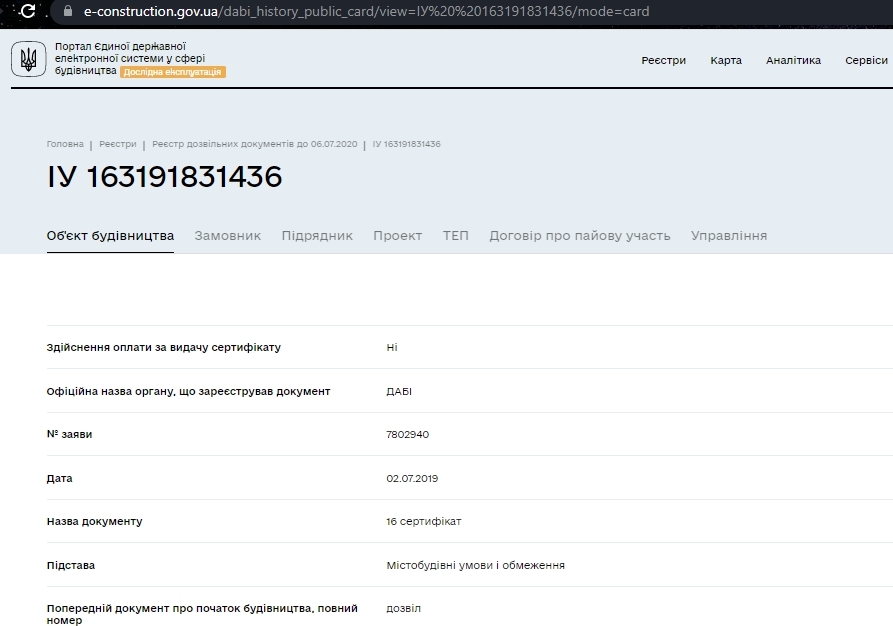This screenshot has width=893, height=626.
Task: Open the Аналітика menu item
Action: [x=793, y=60]
